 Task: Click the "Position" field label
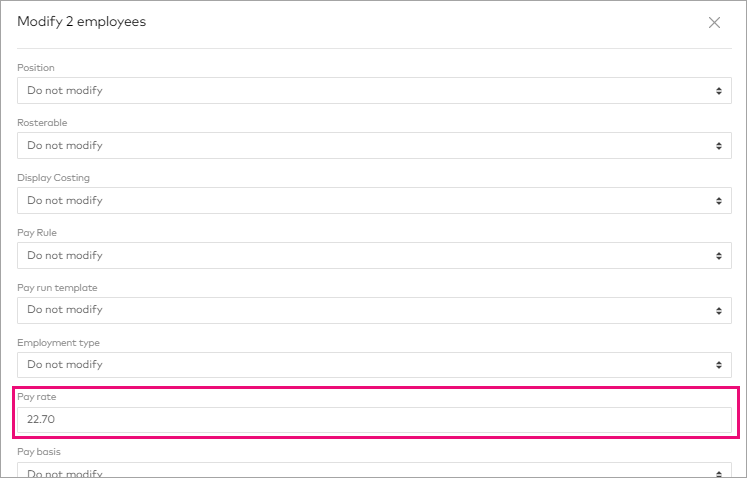click(x=36, y=68)
